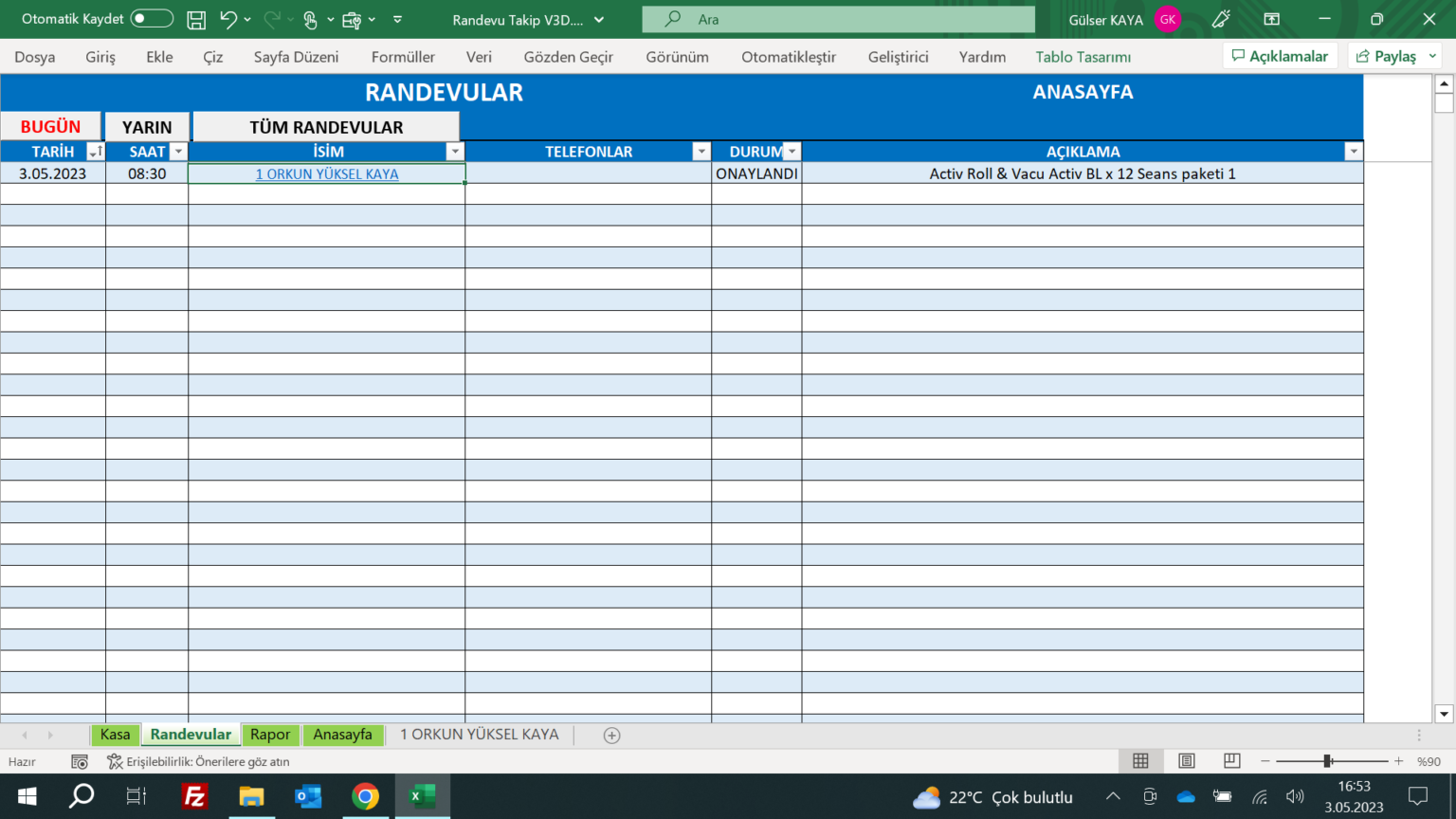Select the Normal view icon in status bar
The height and width of the screenshot is (819, 1456).
(x=1141, y=760)
